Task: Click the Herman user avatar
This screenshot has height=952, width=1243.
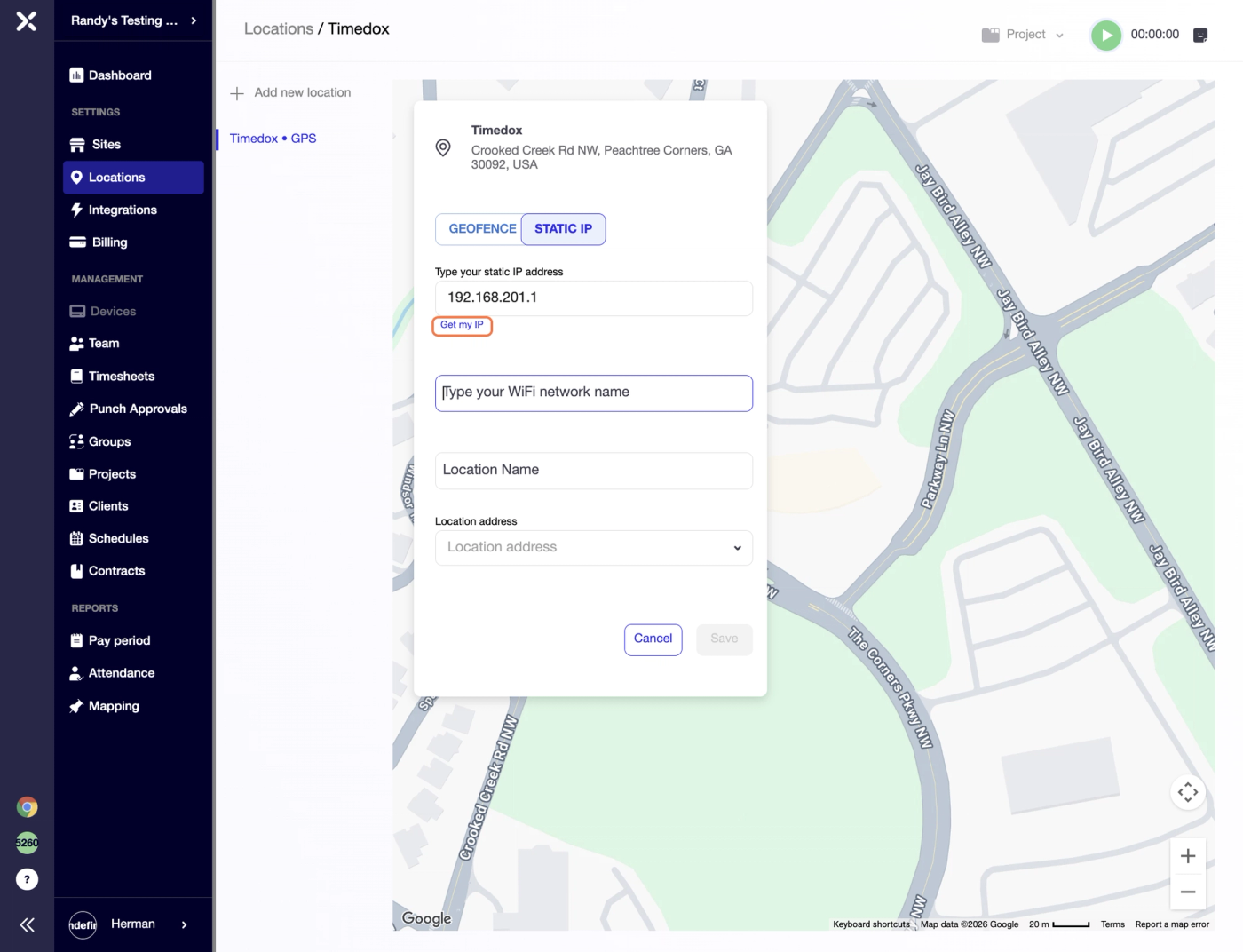Action: 83,925
